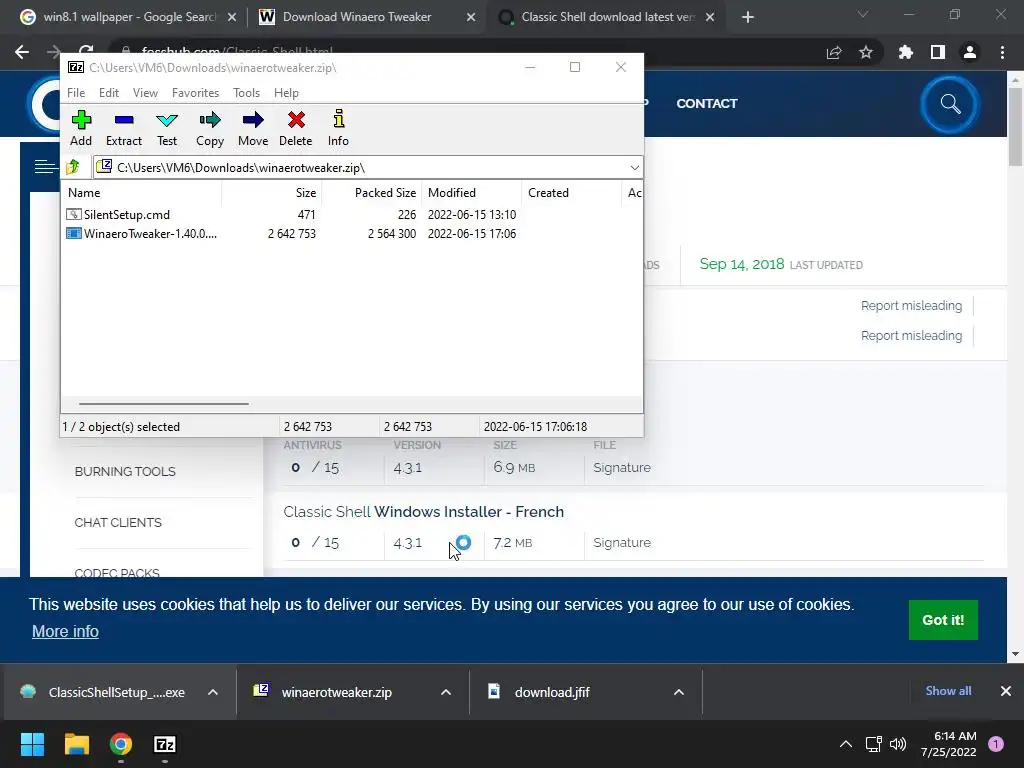The width and height of the screenshot is (1024, 768).
Task: Share this page from the Chrome address bar
Action: click(x=834, y=52)
